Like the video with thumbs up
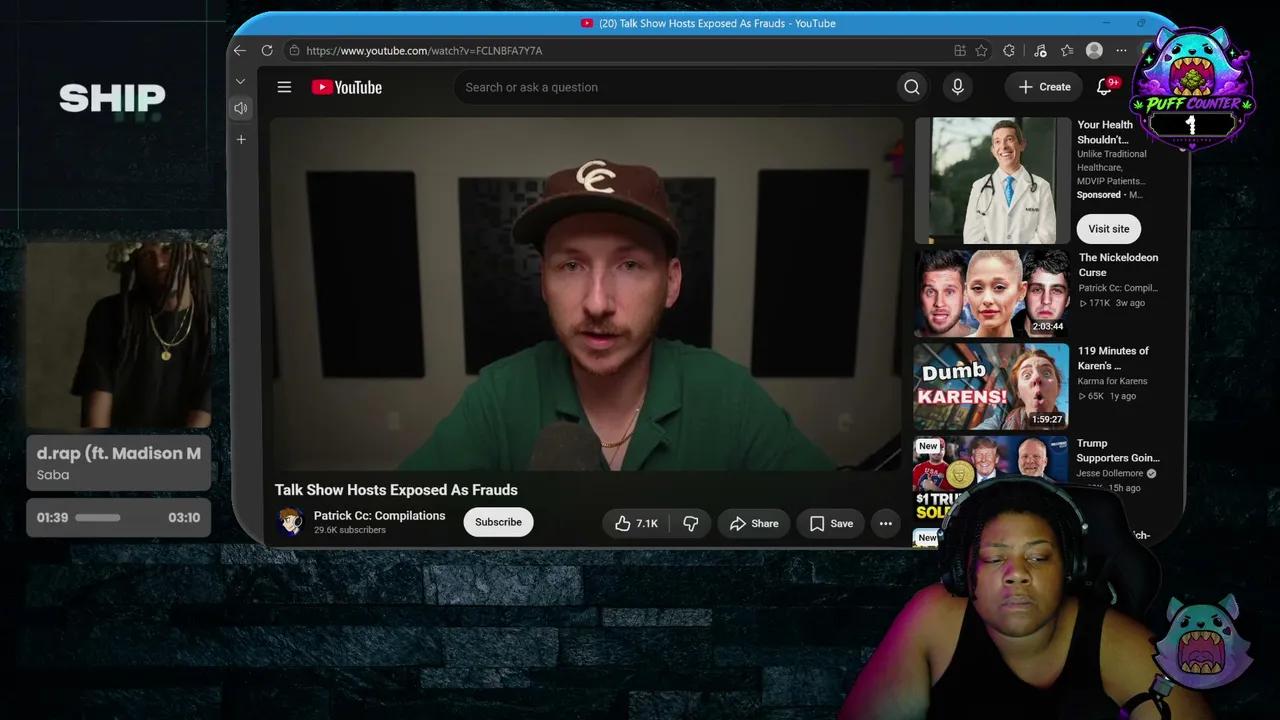 tap(637, 523)
